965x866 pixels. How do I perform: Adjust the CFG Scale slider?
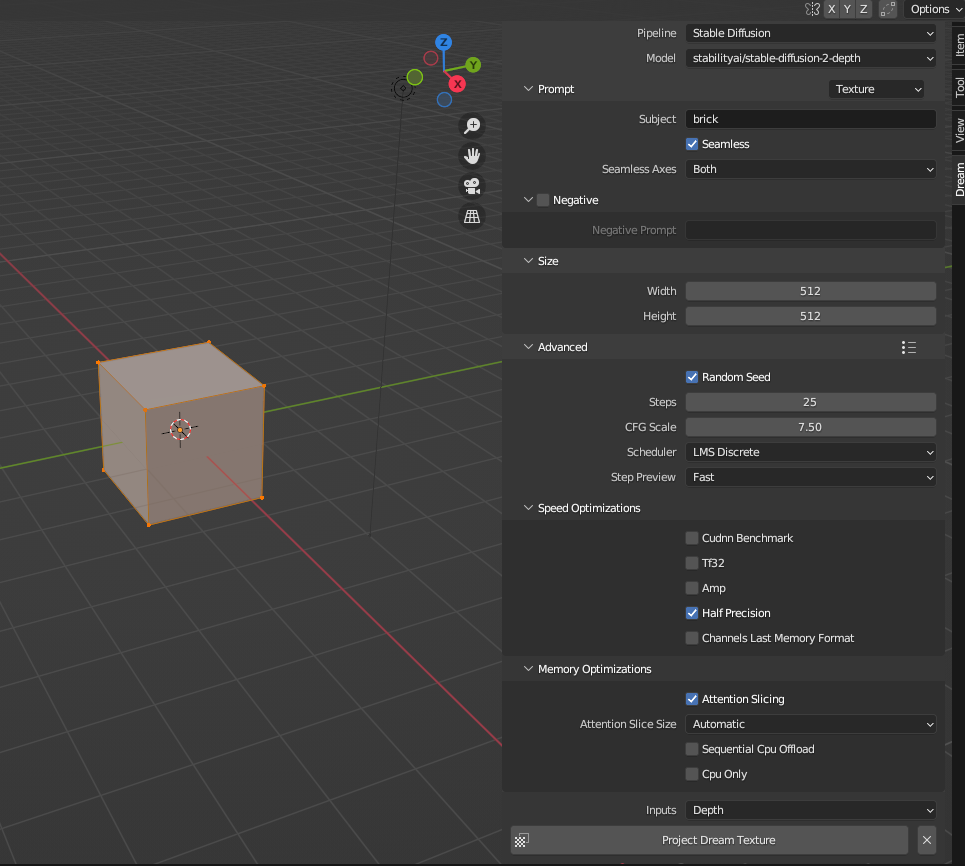click(x=810, y=427)
